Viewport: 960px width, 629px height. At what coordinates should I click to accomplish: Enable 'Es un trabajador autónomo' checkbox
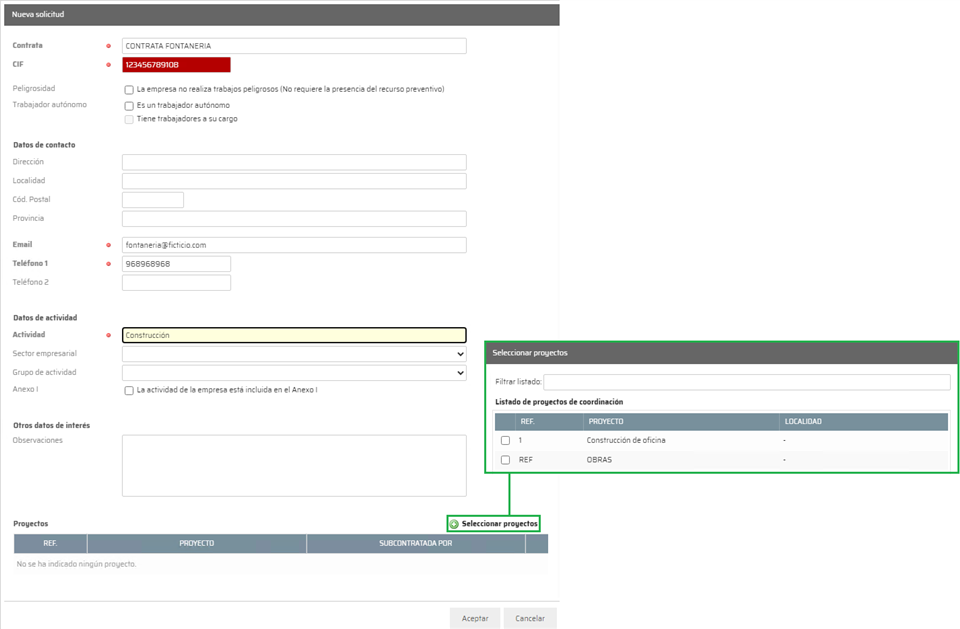click(x=129, y=106)
